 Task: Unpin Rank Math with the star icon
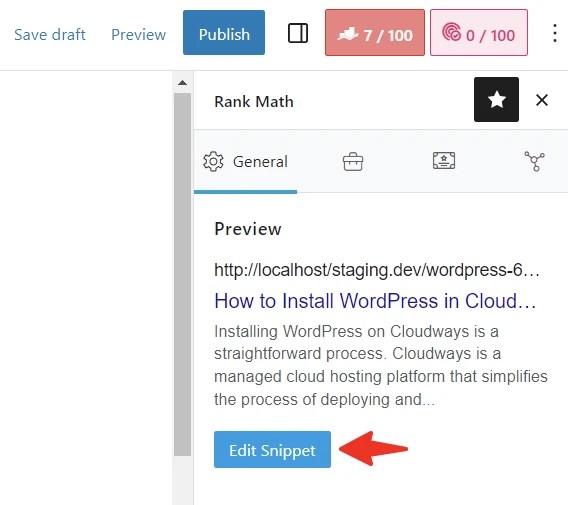click(496, 100)
